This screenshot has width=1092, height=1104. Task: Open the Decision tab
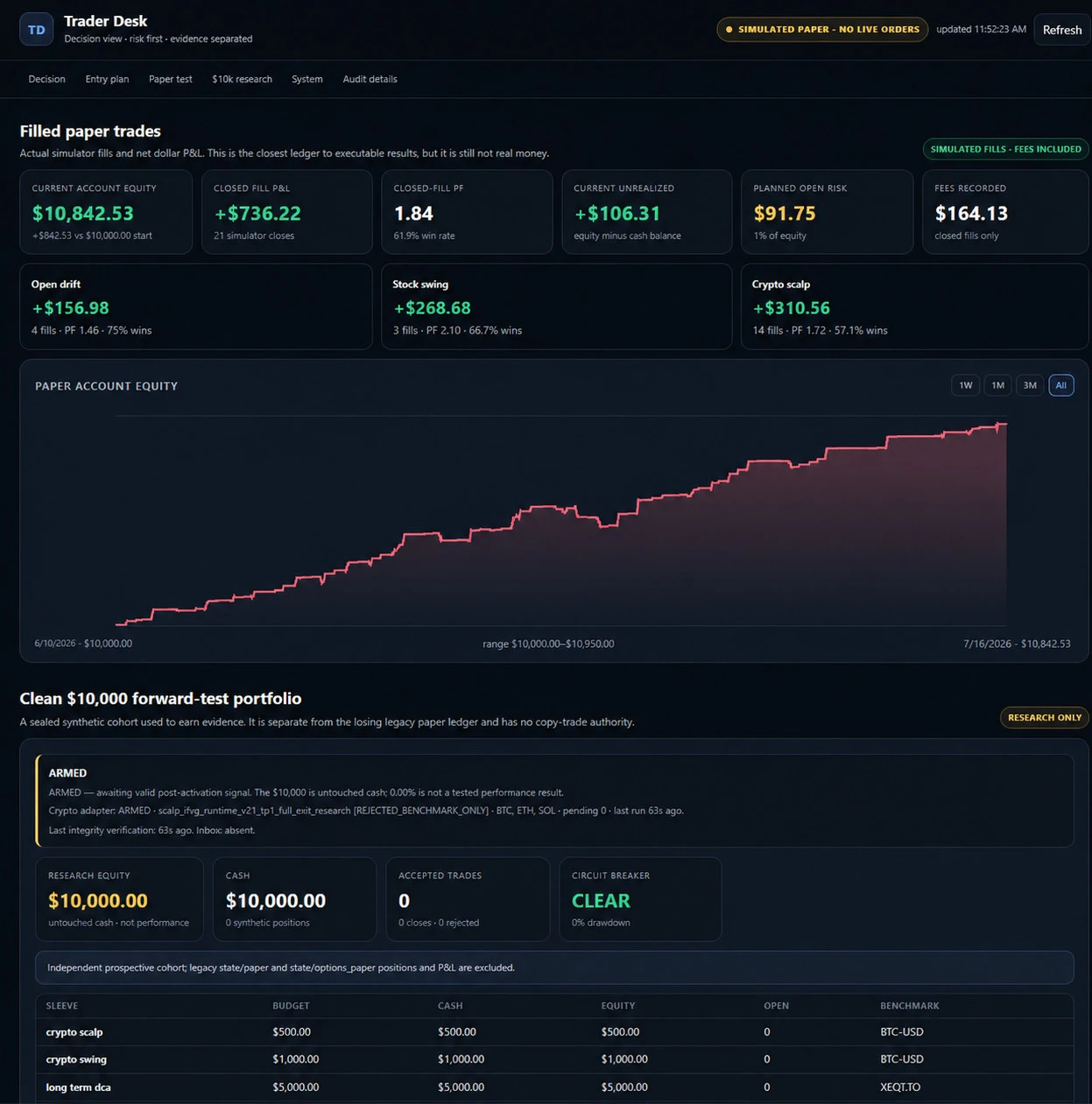click(46, 79)
